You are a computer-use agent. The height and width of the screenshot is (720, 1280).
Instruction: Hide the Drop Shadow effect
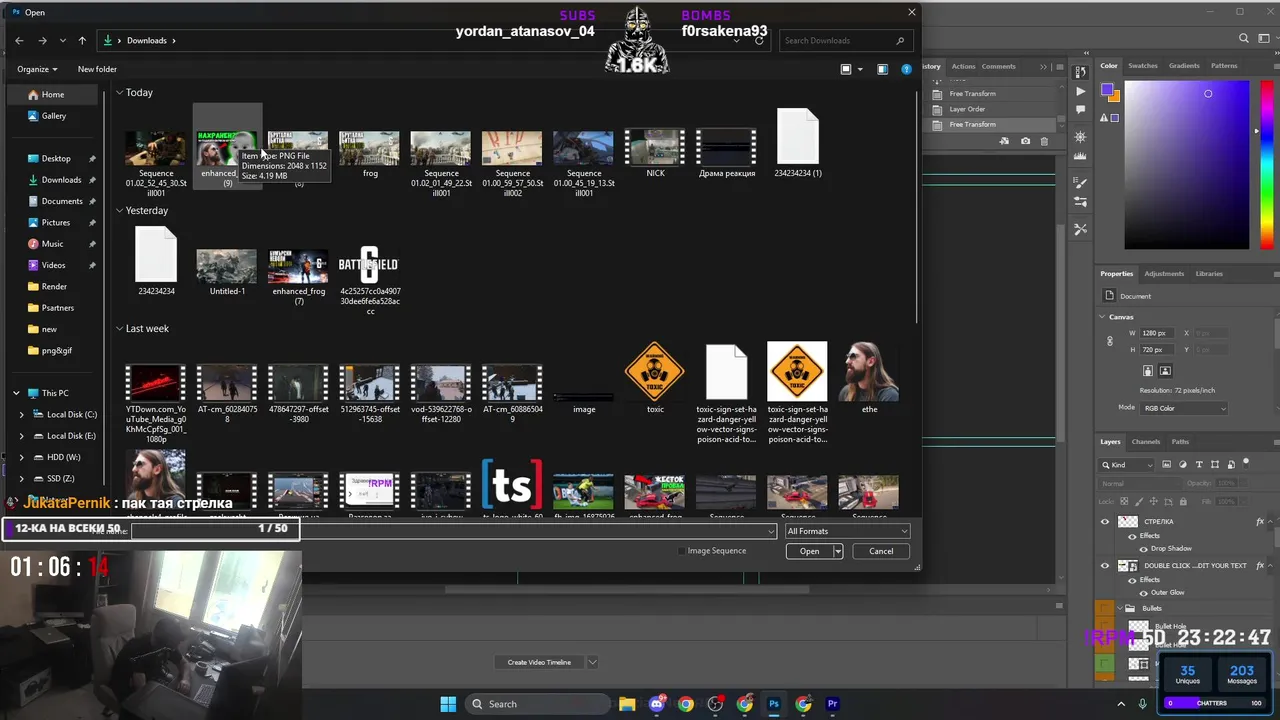coord(1142,548)
